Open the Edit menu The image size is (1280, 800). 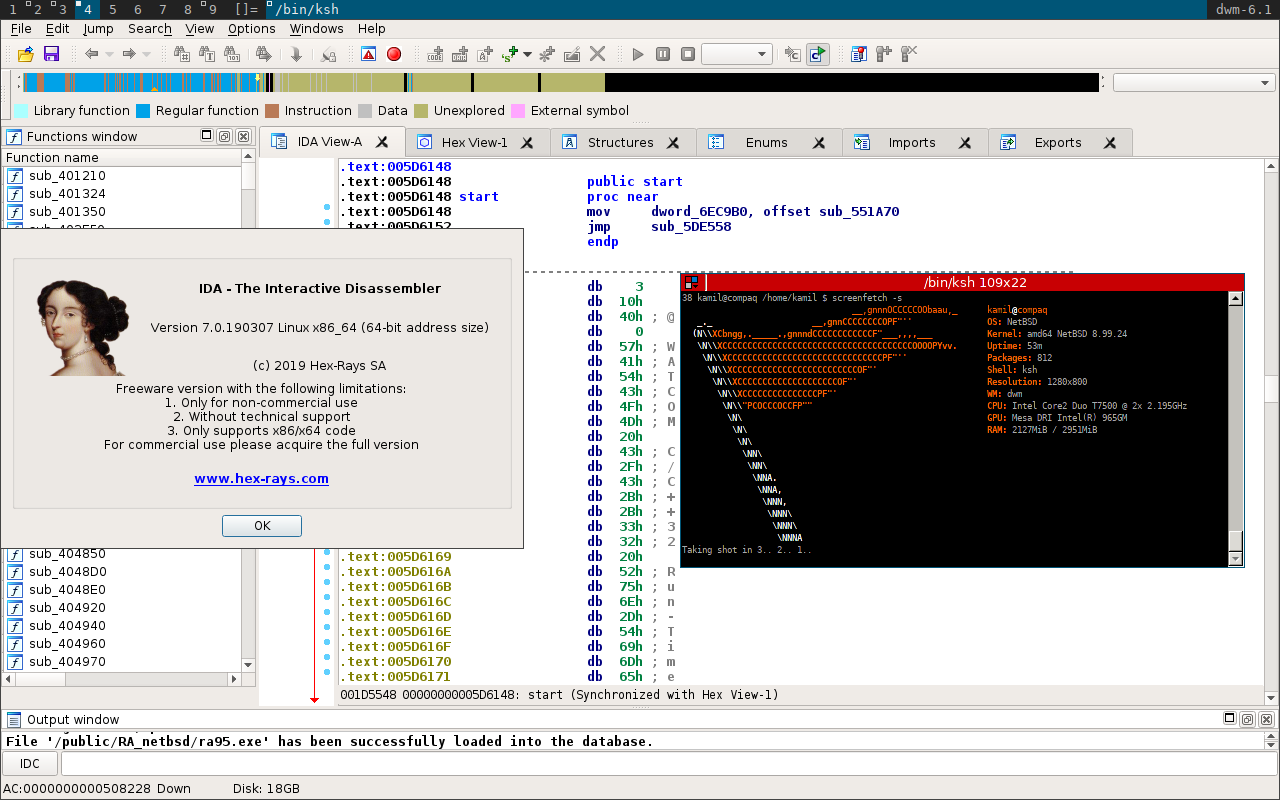pyautogui.click(x=58, y=29)
